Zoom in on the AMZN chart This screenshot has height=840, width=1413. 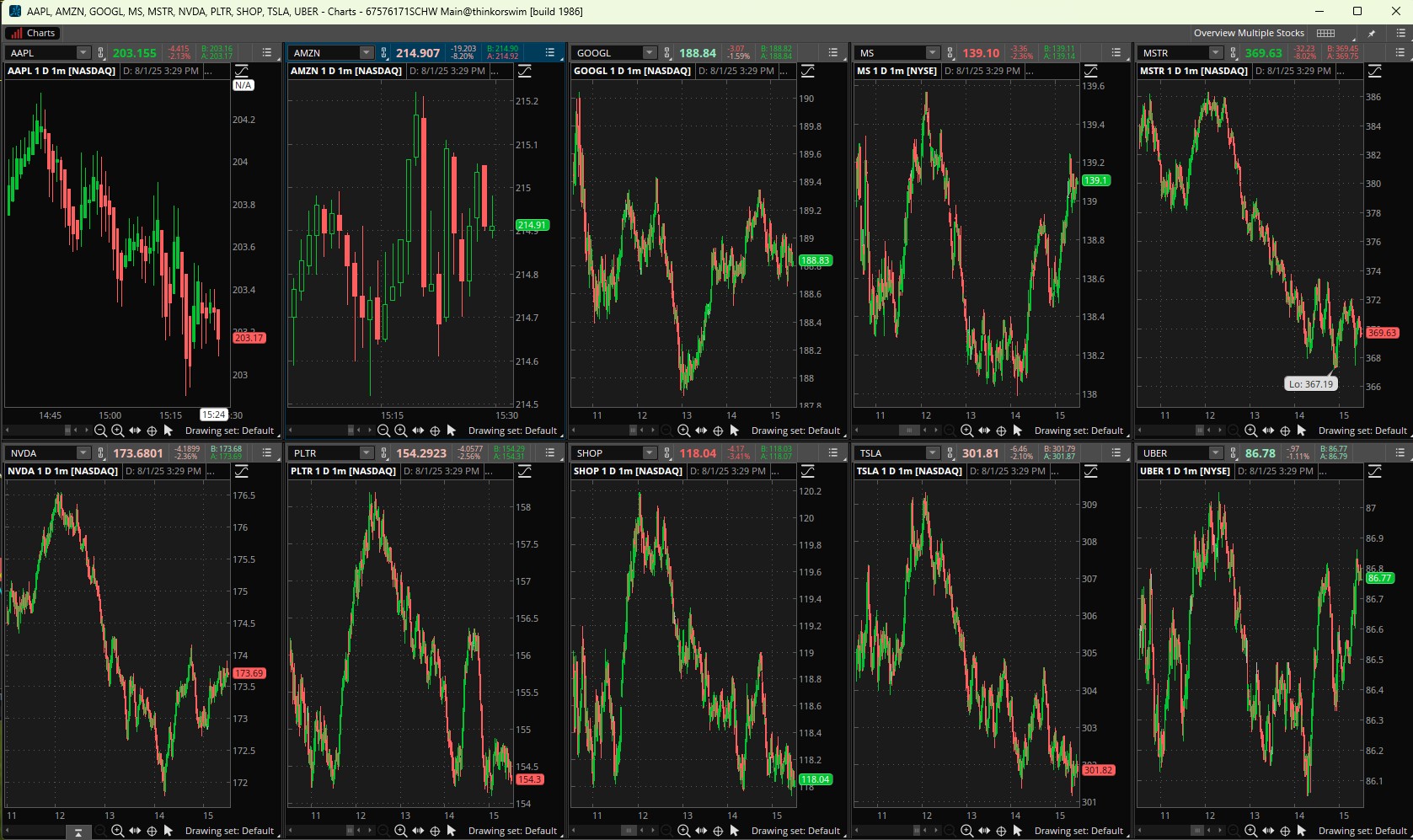click(400, 431)
